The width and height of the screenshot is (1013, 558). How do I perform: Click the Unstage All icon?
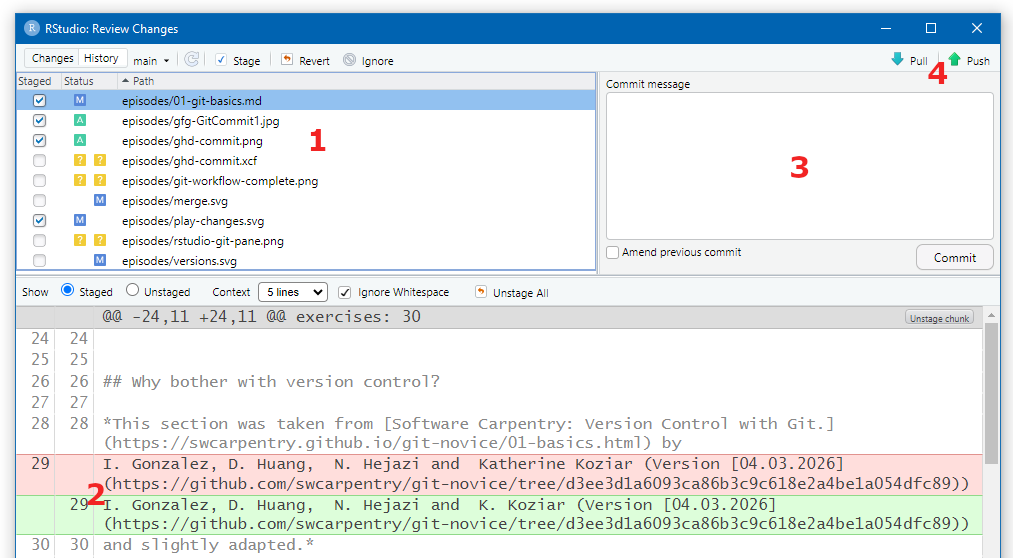(x=481, y=291)
